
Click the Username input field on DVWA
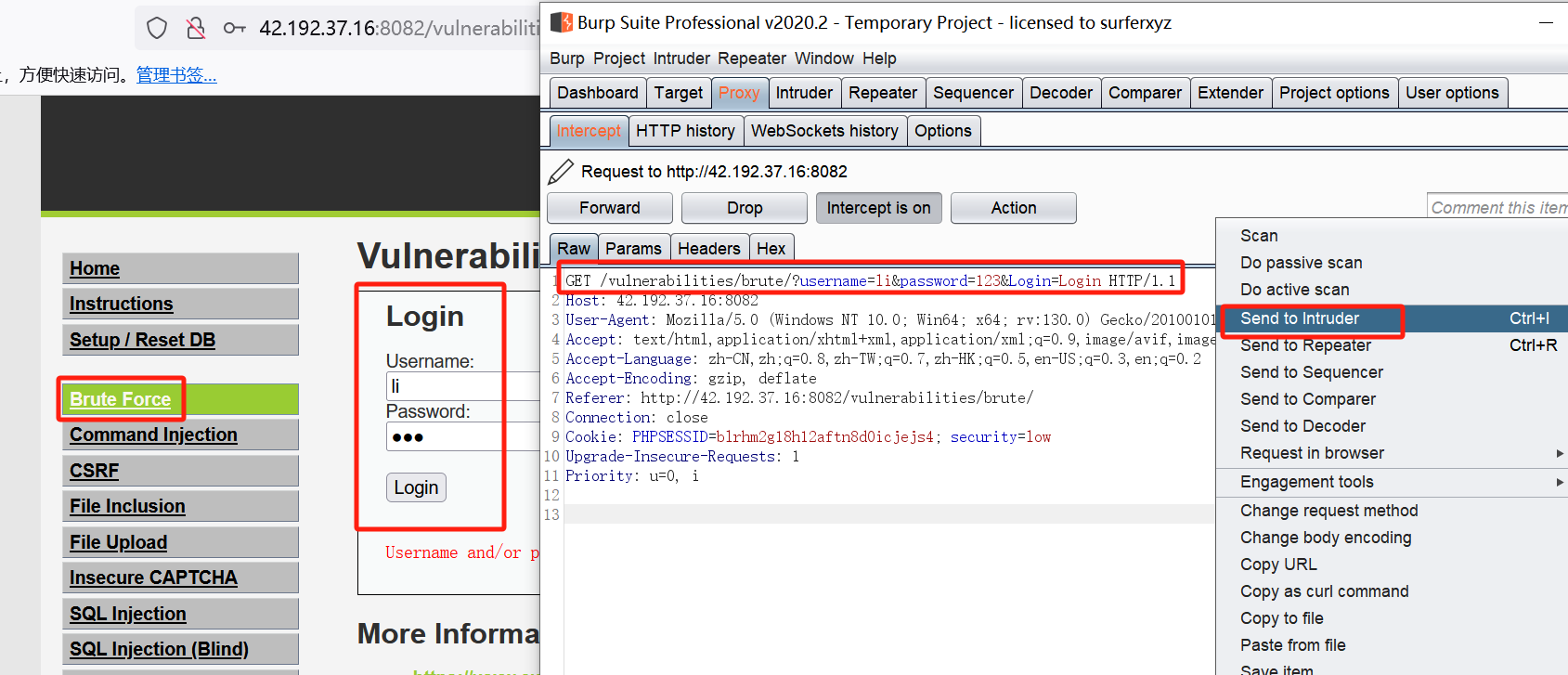(x=462, y=386)
